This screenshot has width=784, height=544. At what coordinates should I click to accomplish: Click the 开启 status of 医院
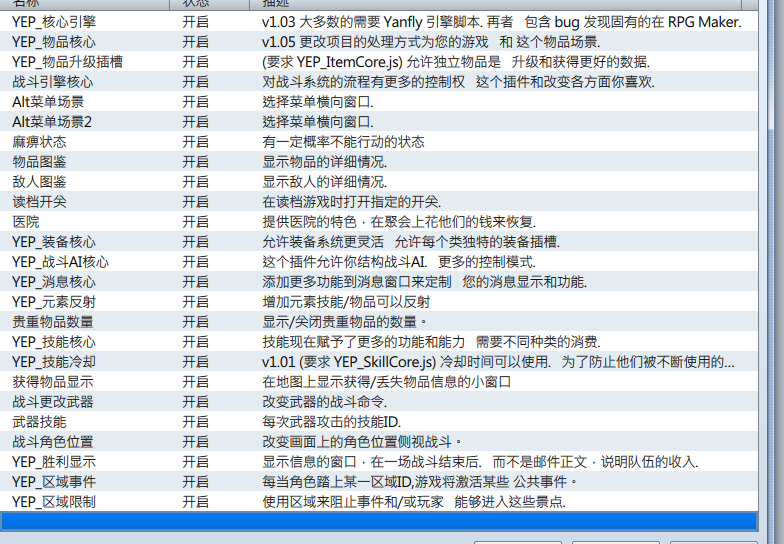[196, 222]
